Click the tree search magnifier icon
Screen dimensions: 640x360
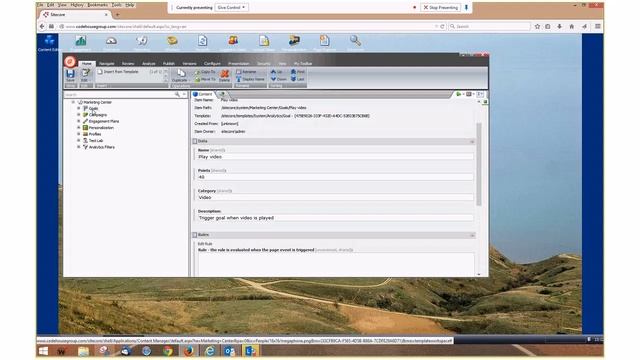(177, 94)
